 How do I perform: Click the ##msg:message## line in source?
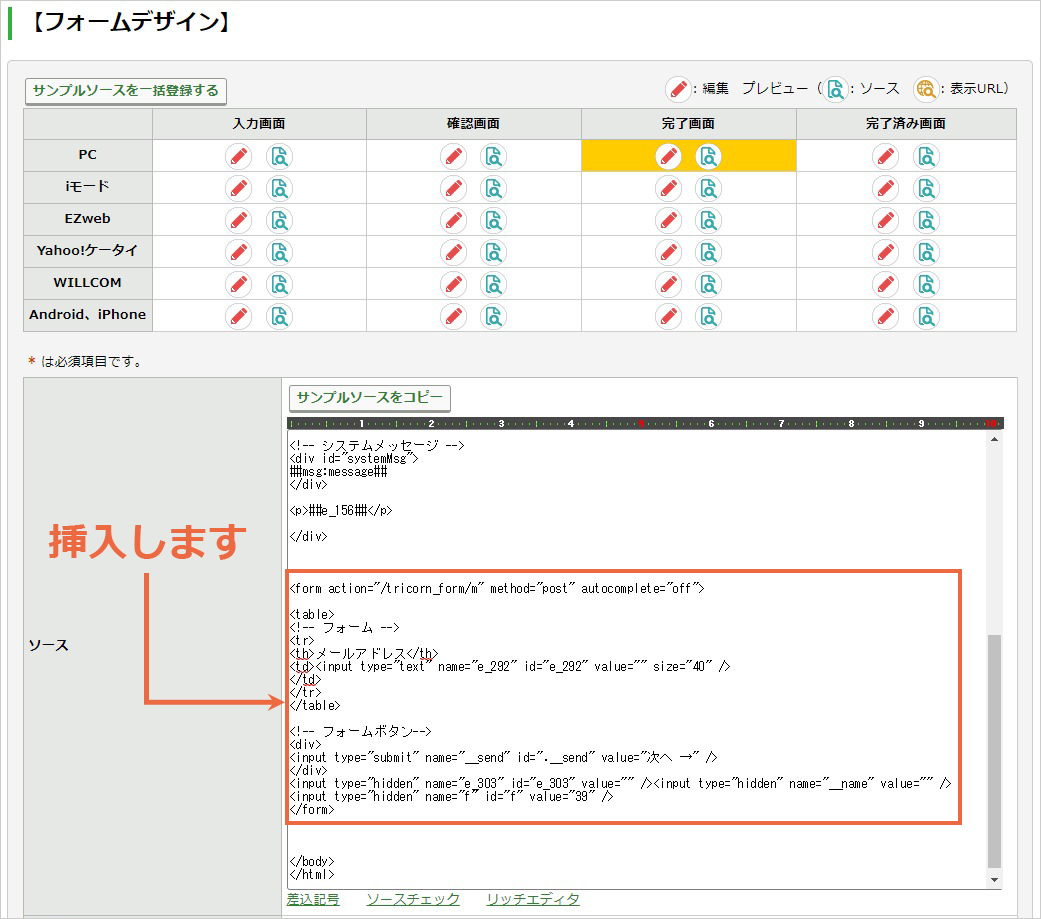pos(339,471)
